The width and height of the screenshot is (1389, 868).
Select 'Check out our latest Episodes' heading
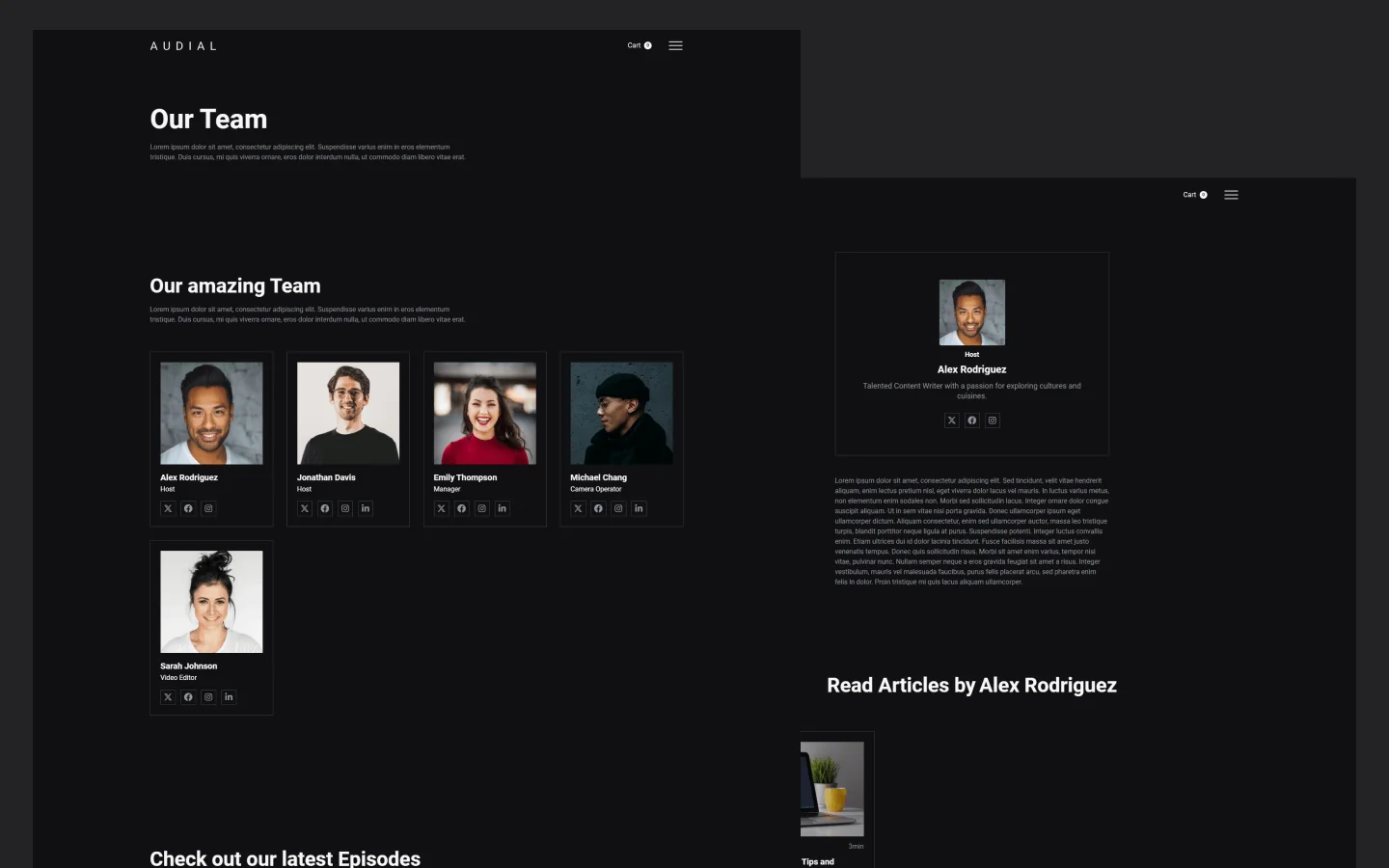click(x=286, y=858)
